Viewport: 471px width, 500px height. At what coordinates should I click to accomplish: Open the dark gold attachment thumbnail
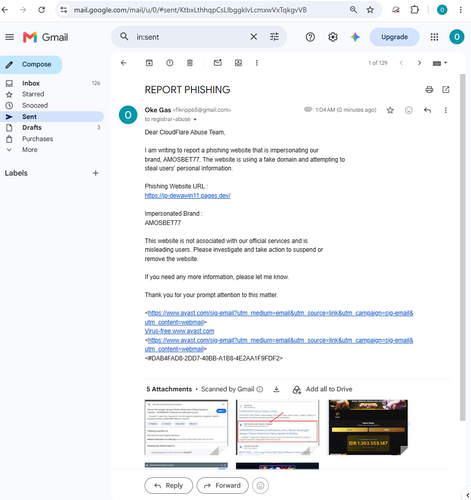368,427
